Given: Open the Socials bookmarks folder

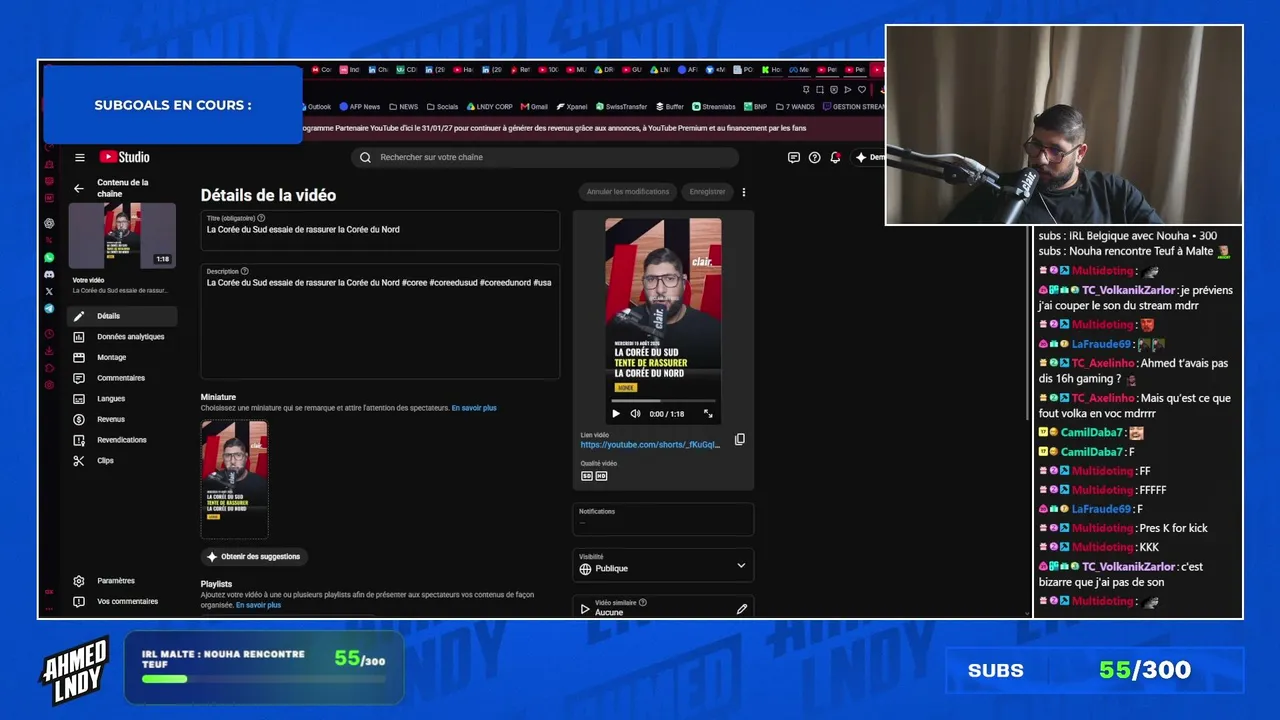Looking at the screenshot, I should click(442, 107).
